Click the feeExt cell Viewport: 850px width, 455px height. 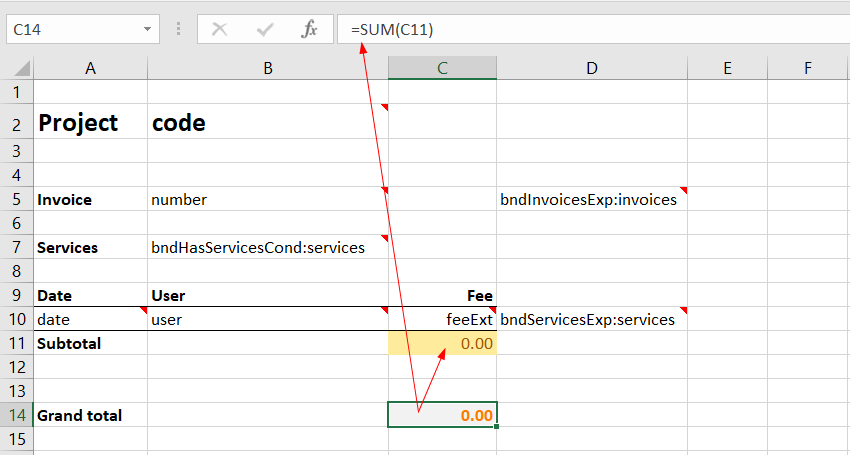442,320
